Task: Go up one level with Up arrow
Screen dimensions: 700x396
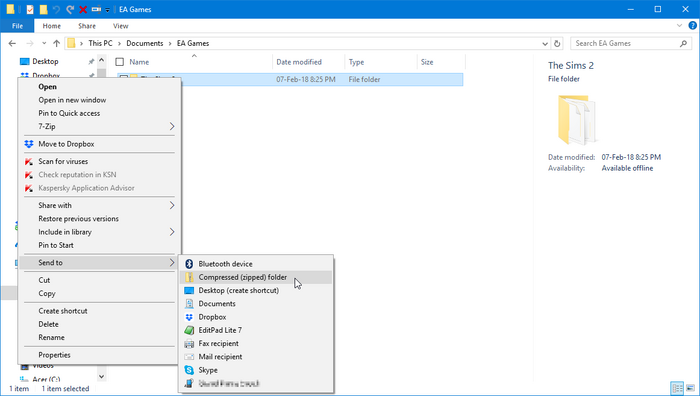Action: (x=56, y=43)
